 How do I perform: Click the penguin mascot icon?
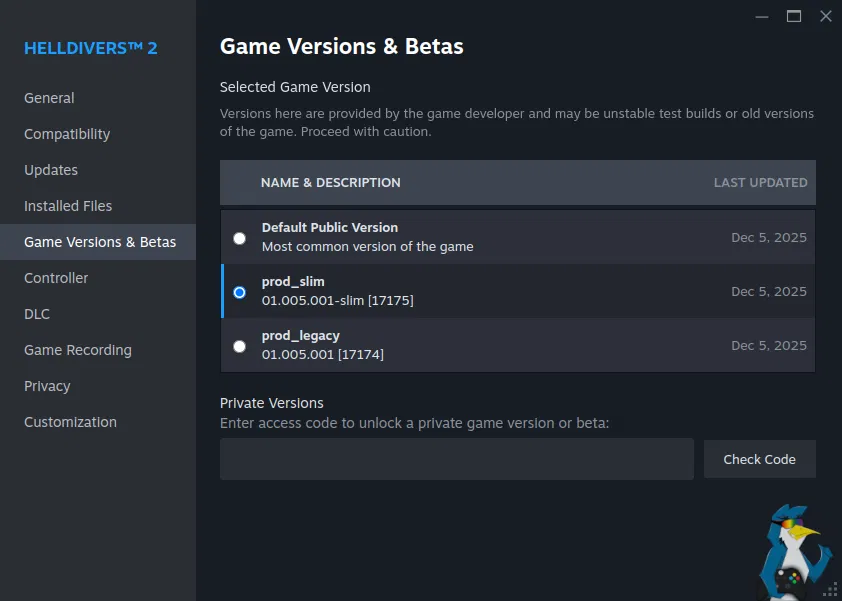[794, 552]
